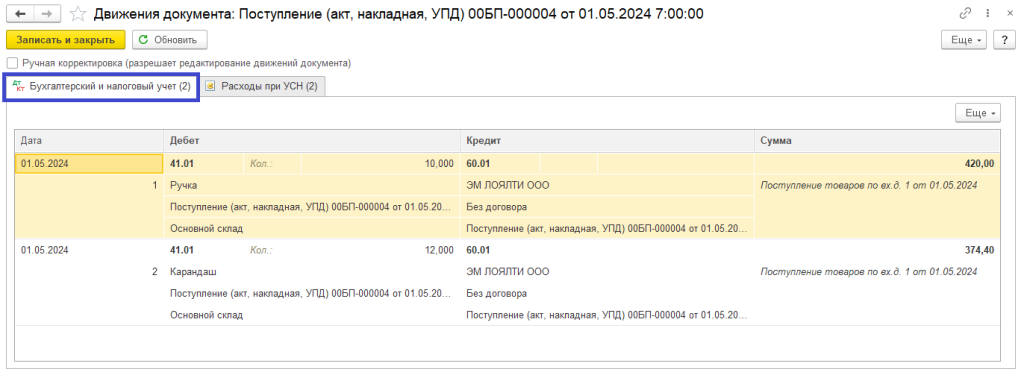This screenshot has height=375, width=1024.
Task: Click the Обновить refresh button
Action: click(170, 40)
